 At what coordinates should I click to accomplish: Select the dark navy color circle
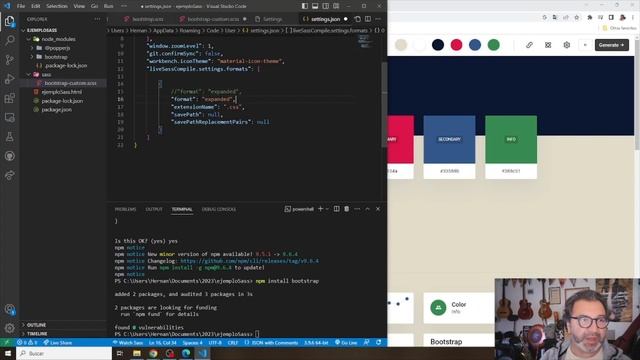[x=438, y=45]
